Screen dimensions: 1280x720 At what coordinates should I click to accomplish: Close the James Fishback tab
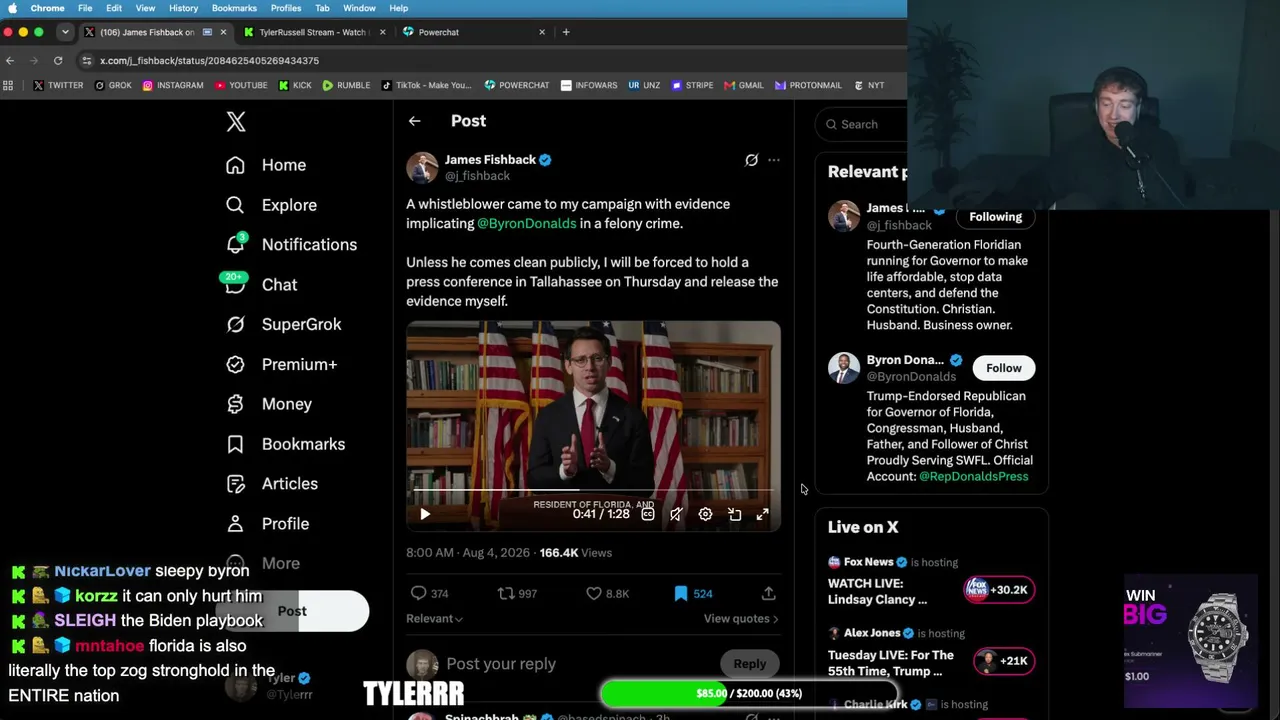223,32
